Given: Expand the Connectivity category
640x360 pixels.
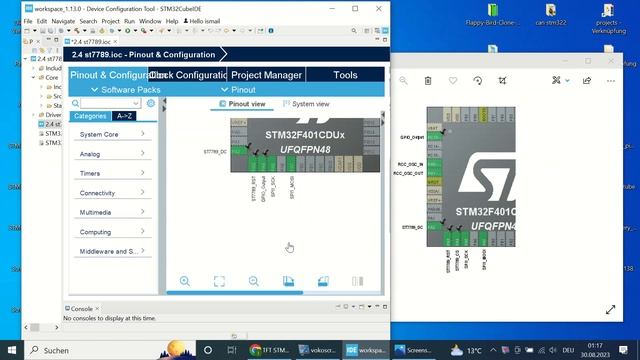Looking at the screenshot, I should point(112,193).
